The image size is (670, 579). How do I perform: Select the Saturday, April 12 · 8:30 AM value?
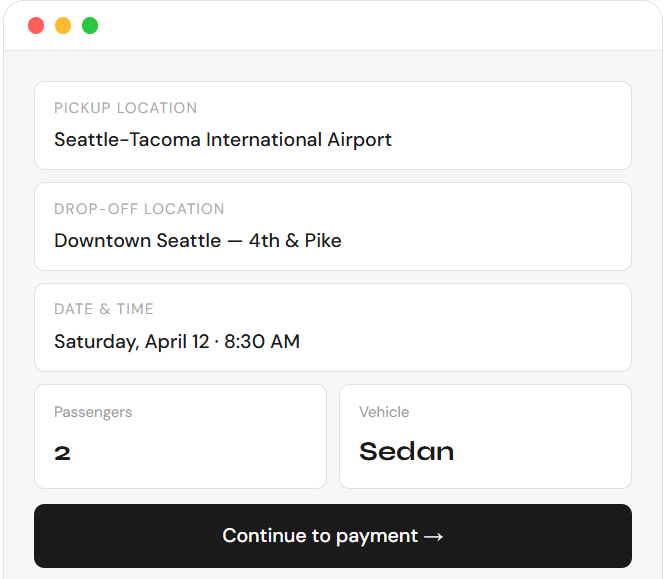177,342
